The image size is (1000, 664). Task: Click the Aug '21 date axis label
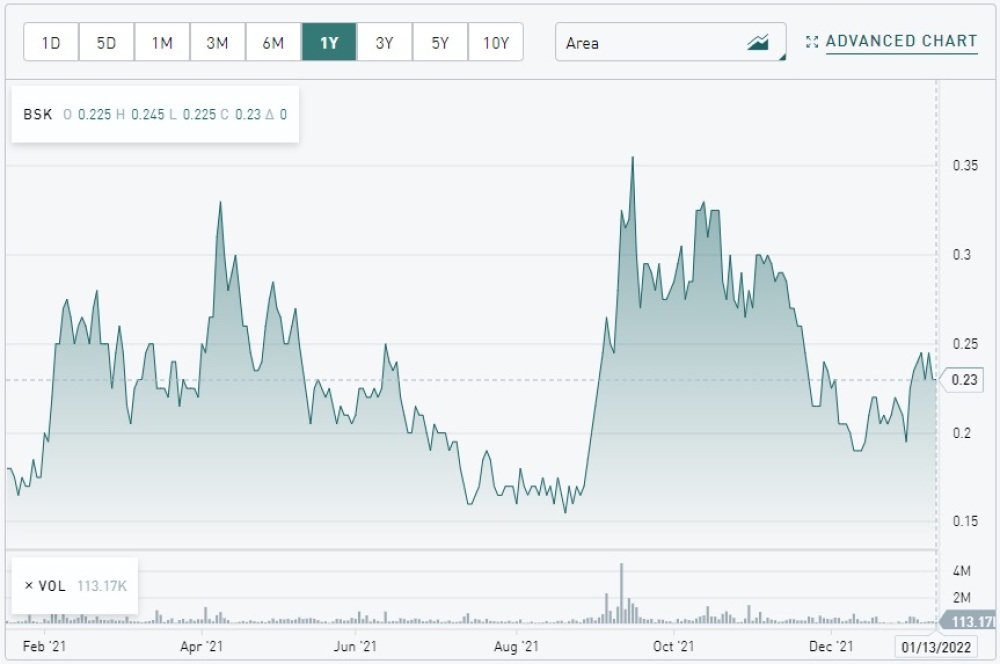(x=516, y=646)
